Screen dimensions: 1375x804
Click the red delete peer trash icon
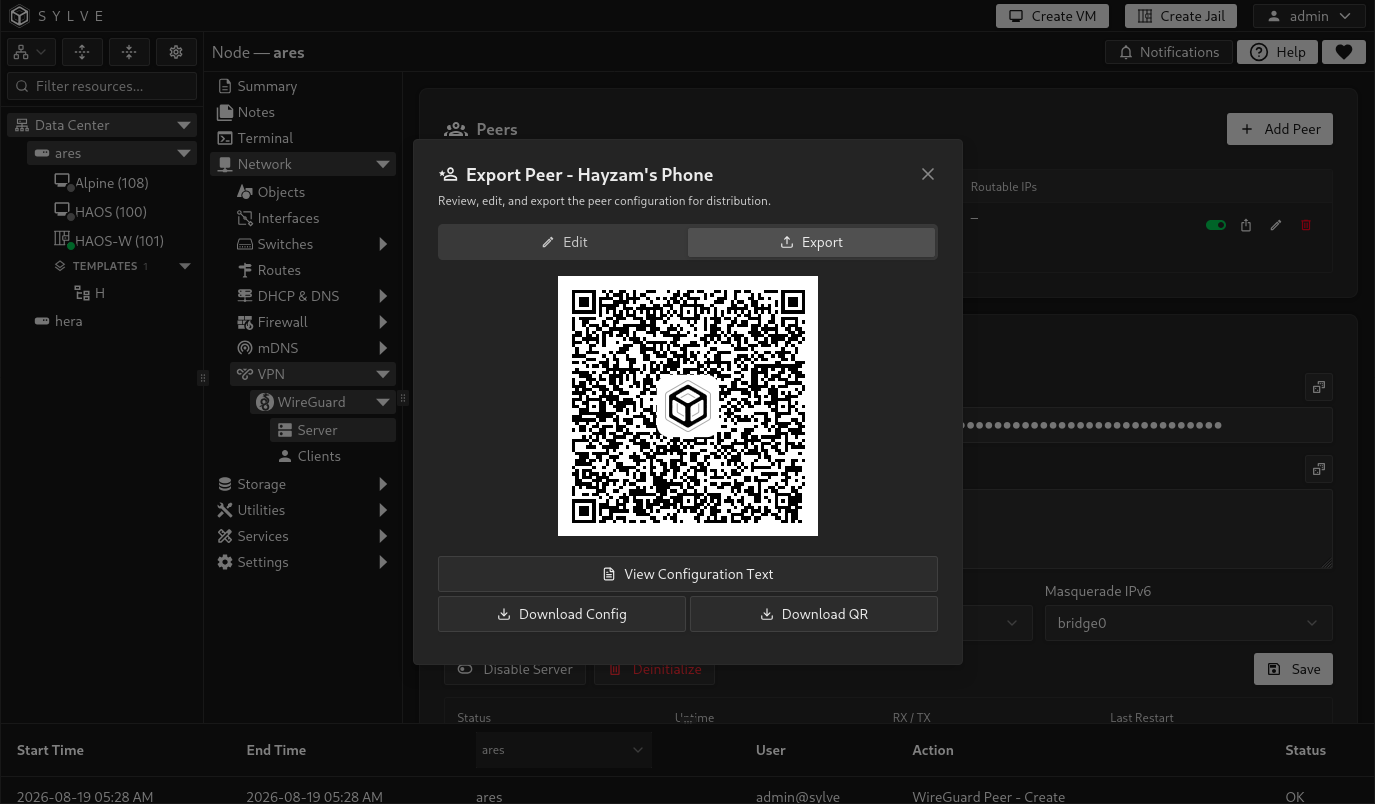(x=1306, y=225)
